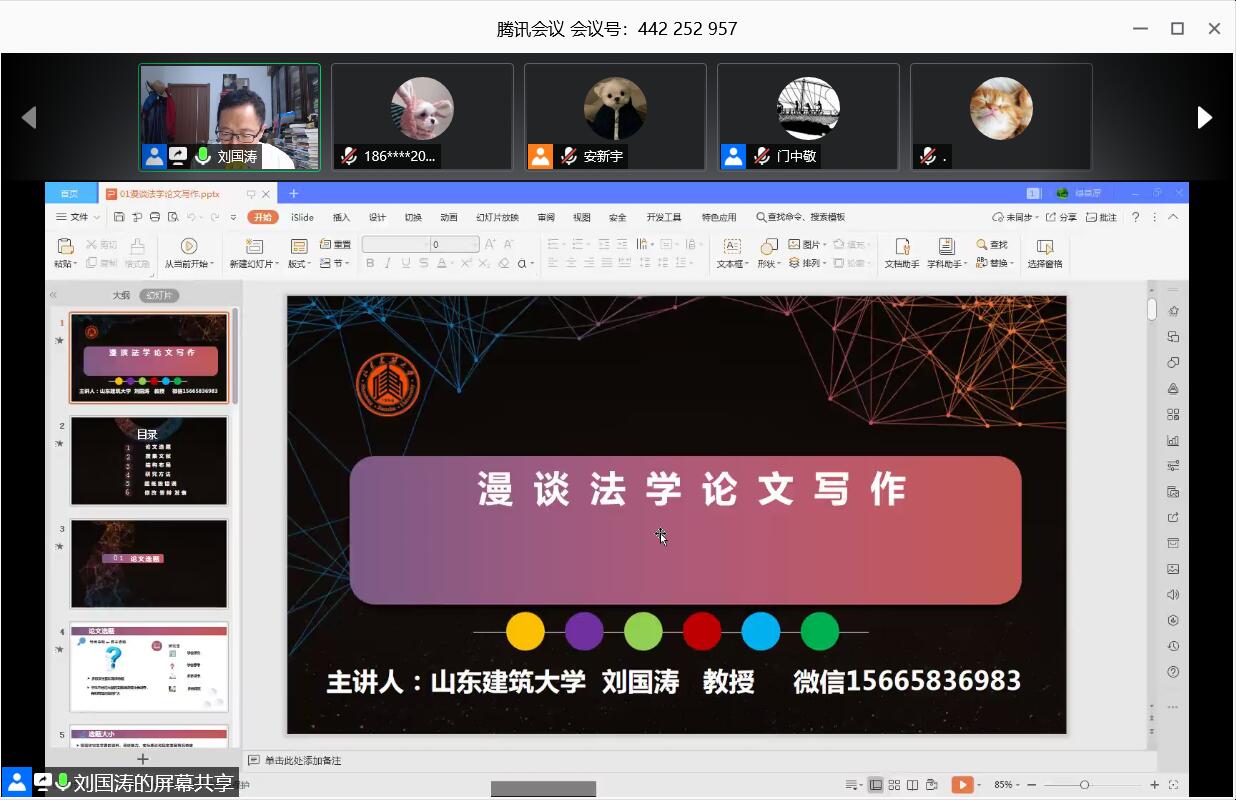Click the Share (分享) button
Image resolution: width=1236 pixels, height=800 pixels.
click(x=1063, y=217)
